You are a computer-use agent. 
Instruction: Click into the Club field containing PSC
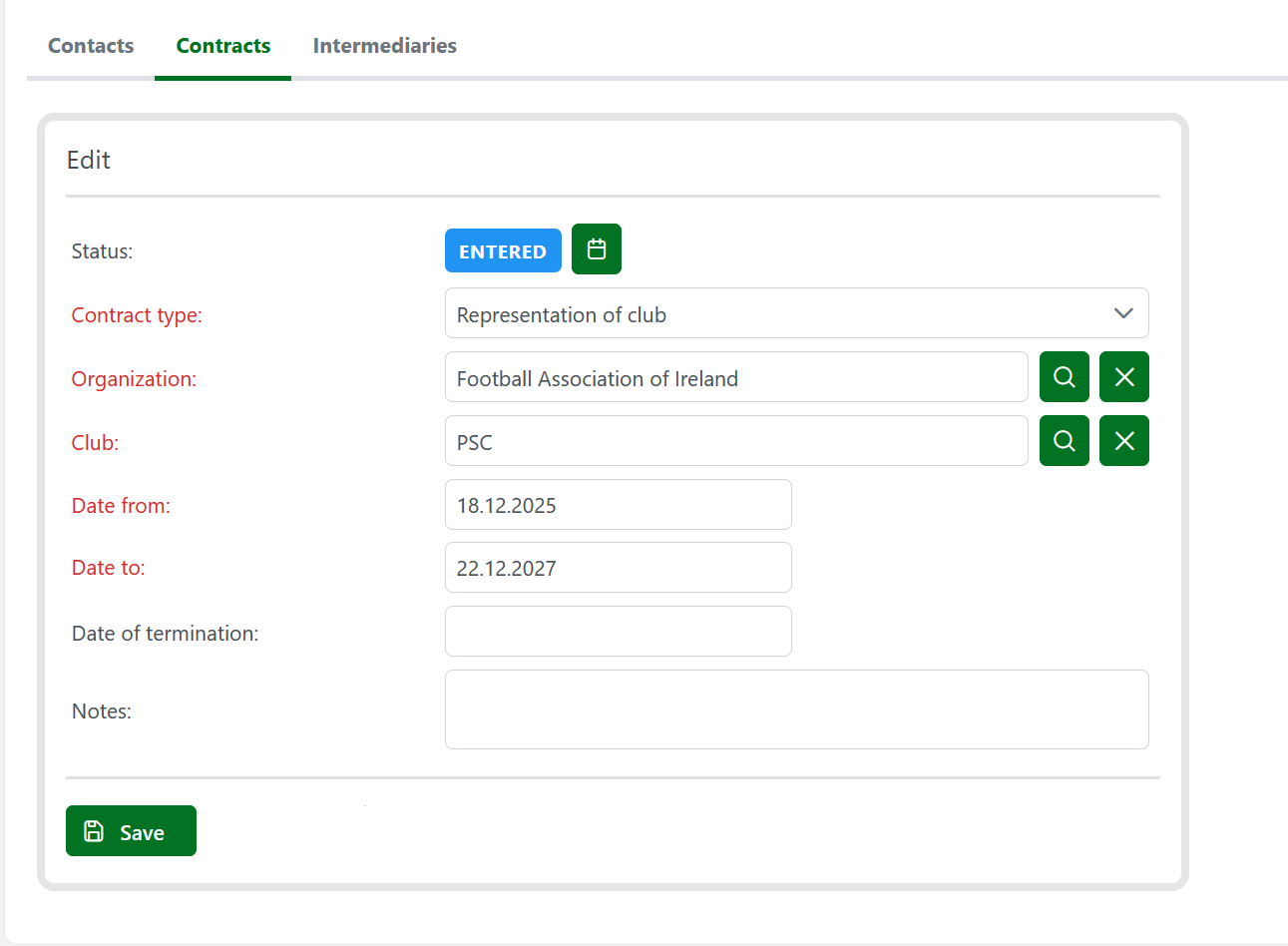[x=735, y=442]
